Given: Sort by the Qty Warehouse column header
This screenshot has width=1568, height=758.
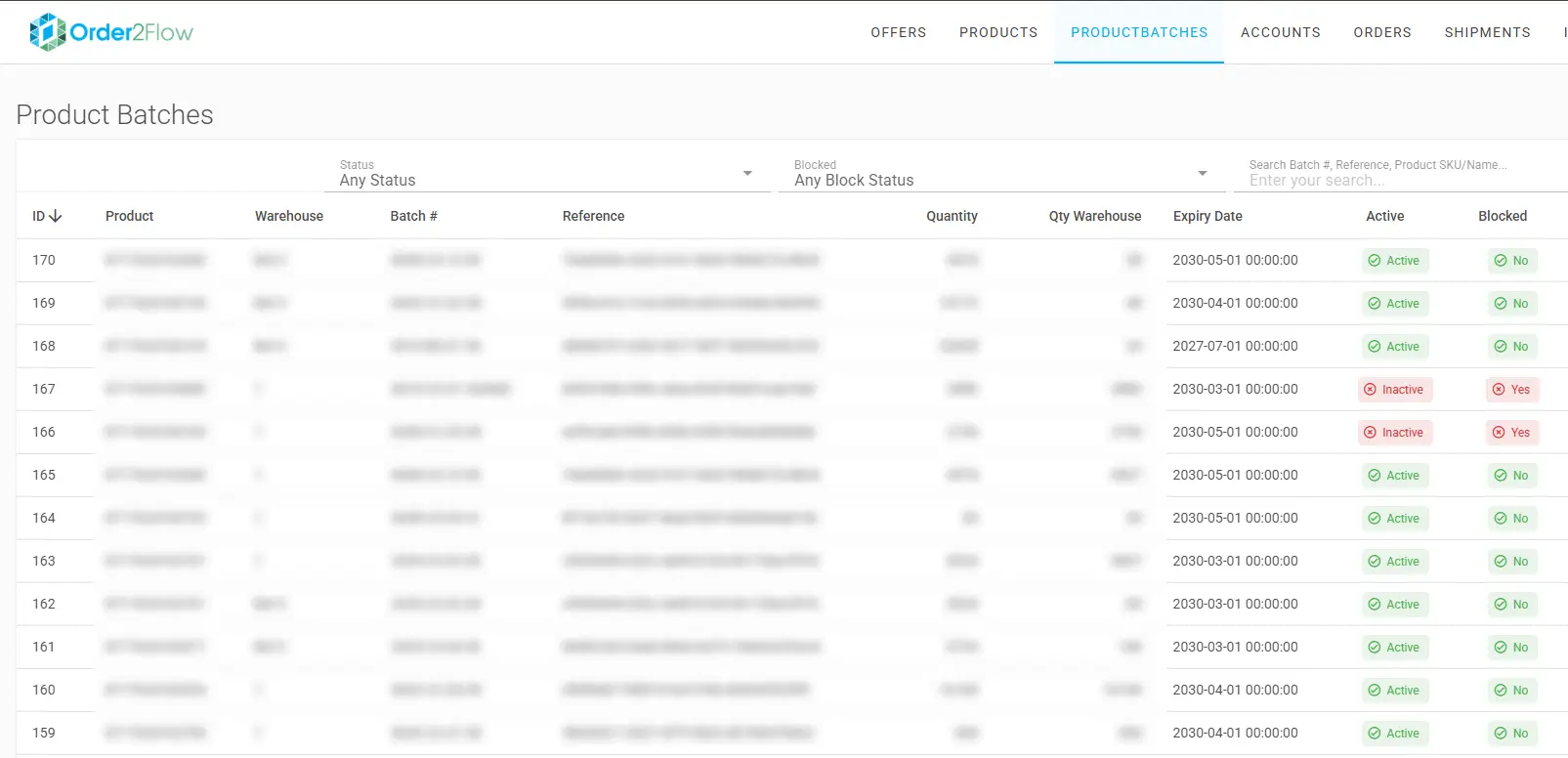Looking at the screenshot, I should pos(1095,216).
